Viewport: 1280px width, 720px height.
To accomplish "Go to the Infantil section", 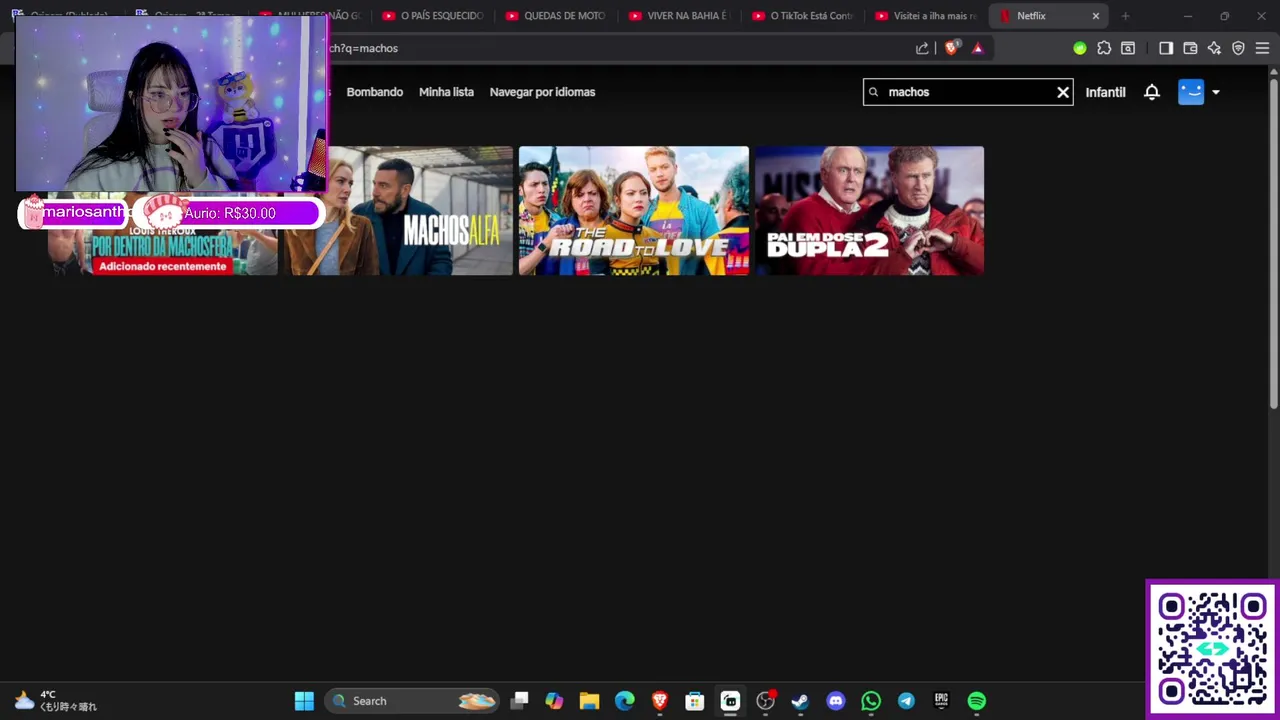I will tap(1105, 92).
